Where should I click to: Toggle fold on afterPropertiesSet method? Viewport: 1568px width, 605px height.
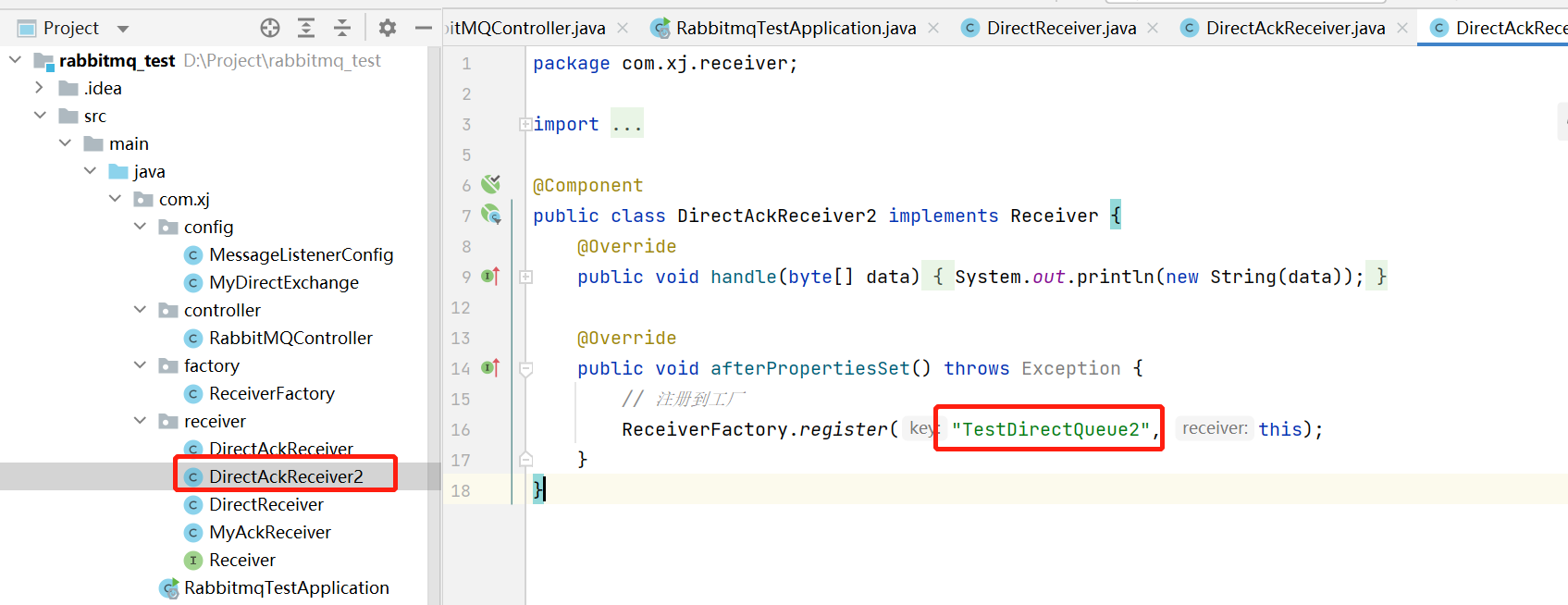point(525,368)
